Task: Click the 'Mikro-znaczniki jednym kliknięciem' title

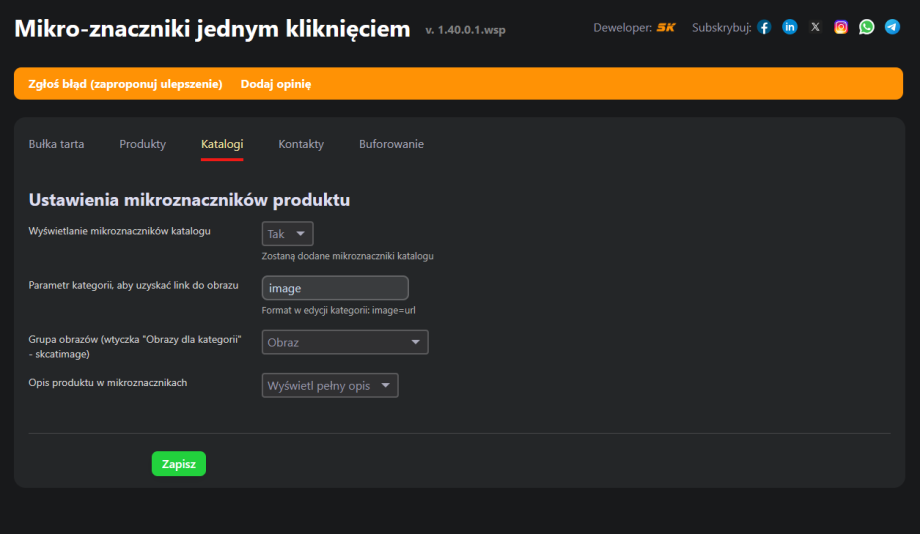Action: click(x=212, y=29)
